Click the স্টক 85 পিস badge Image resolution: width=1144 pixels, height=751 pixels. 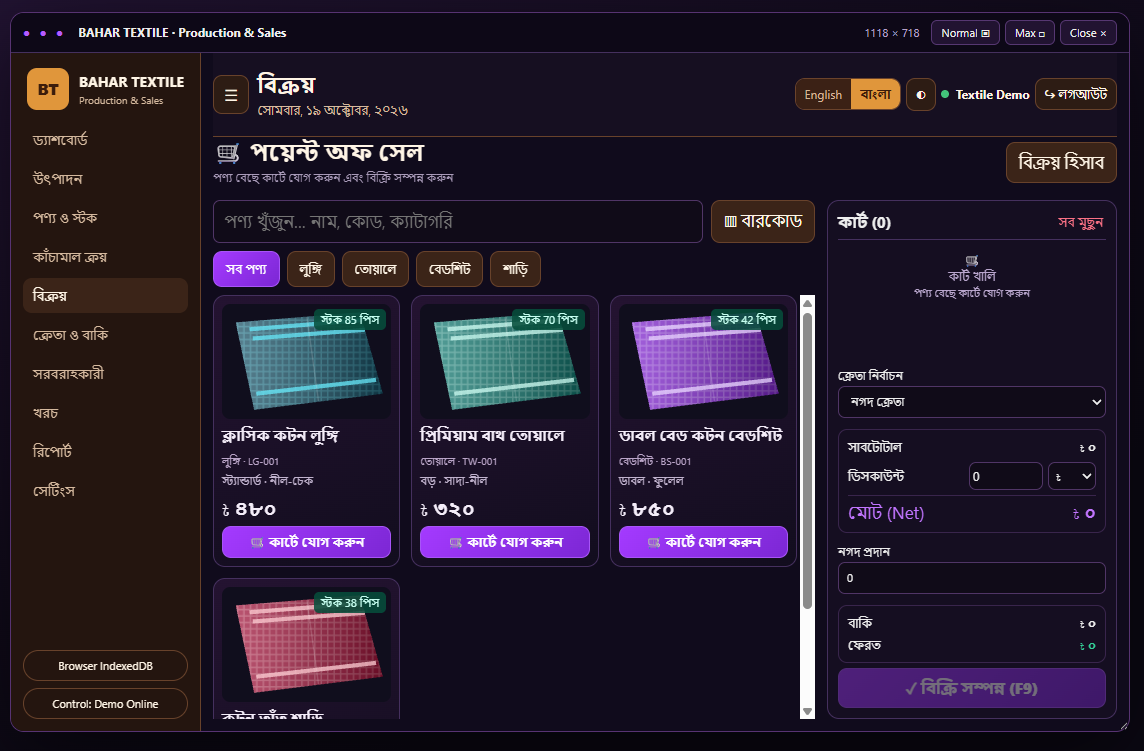(350, 320)
